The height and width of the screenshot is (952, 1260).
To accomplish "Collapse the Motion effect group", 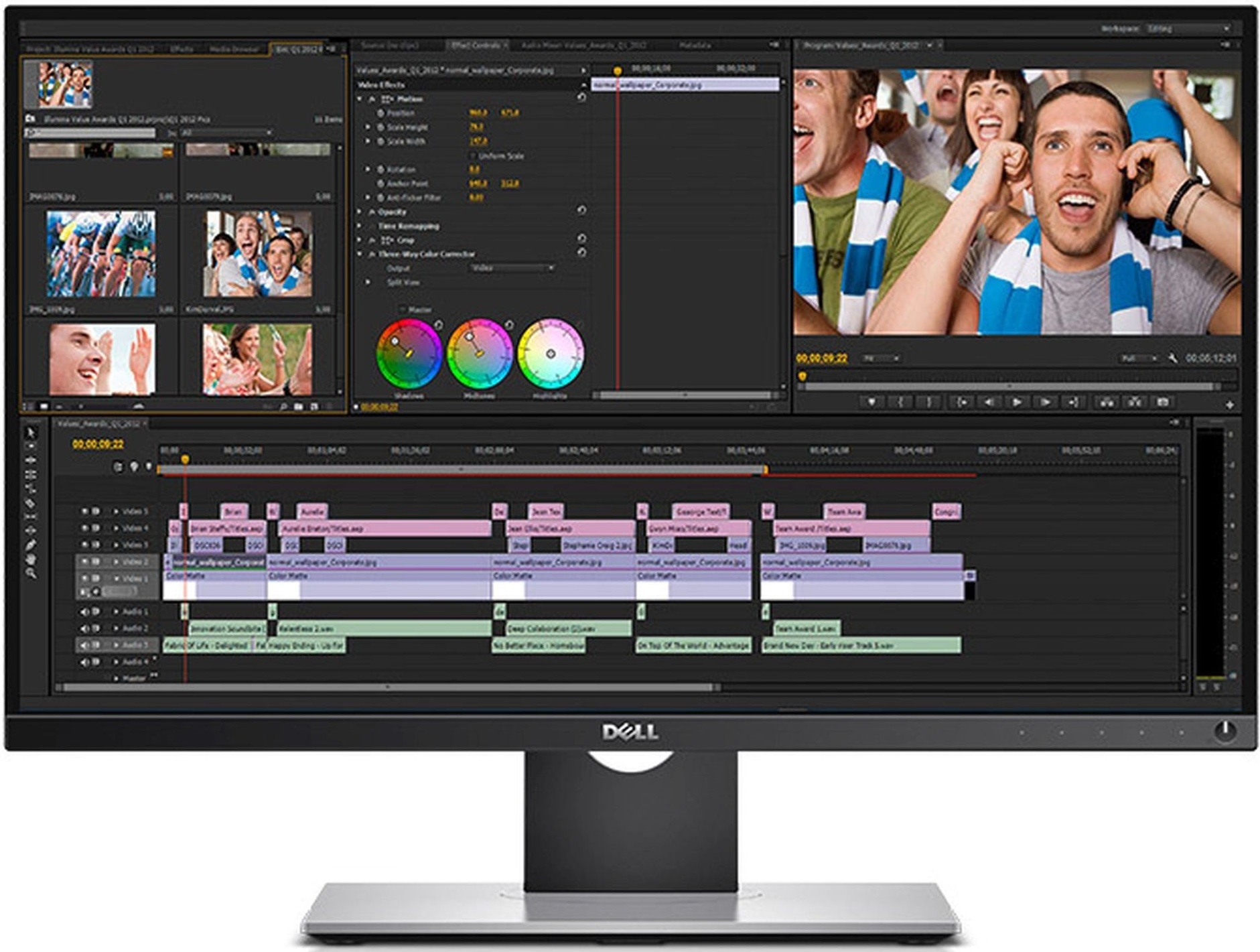I will pos(360,98).
